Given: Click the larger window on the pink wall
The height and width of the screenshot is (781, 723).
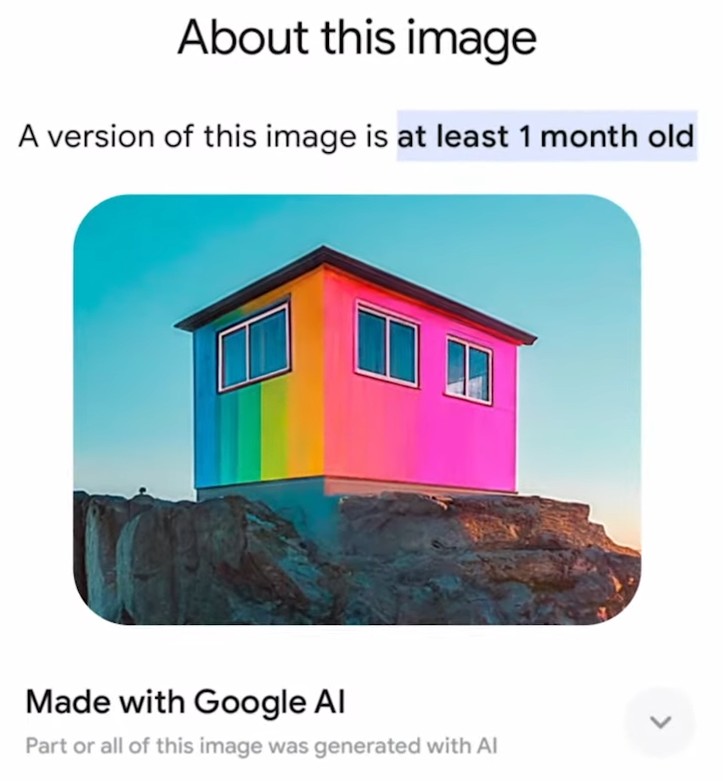Looking at the screenshot, I should (387, 343).
